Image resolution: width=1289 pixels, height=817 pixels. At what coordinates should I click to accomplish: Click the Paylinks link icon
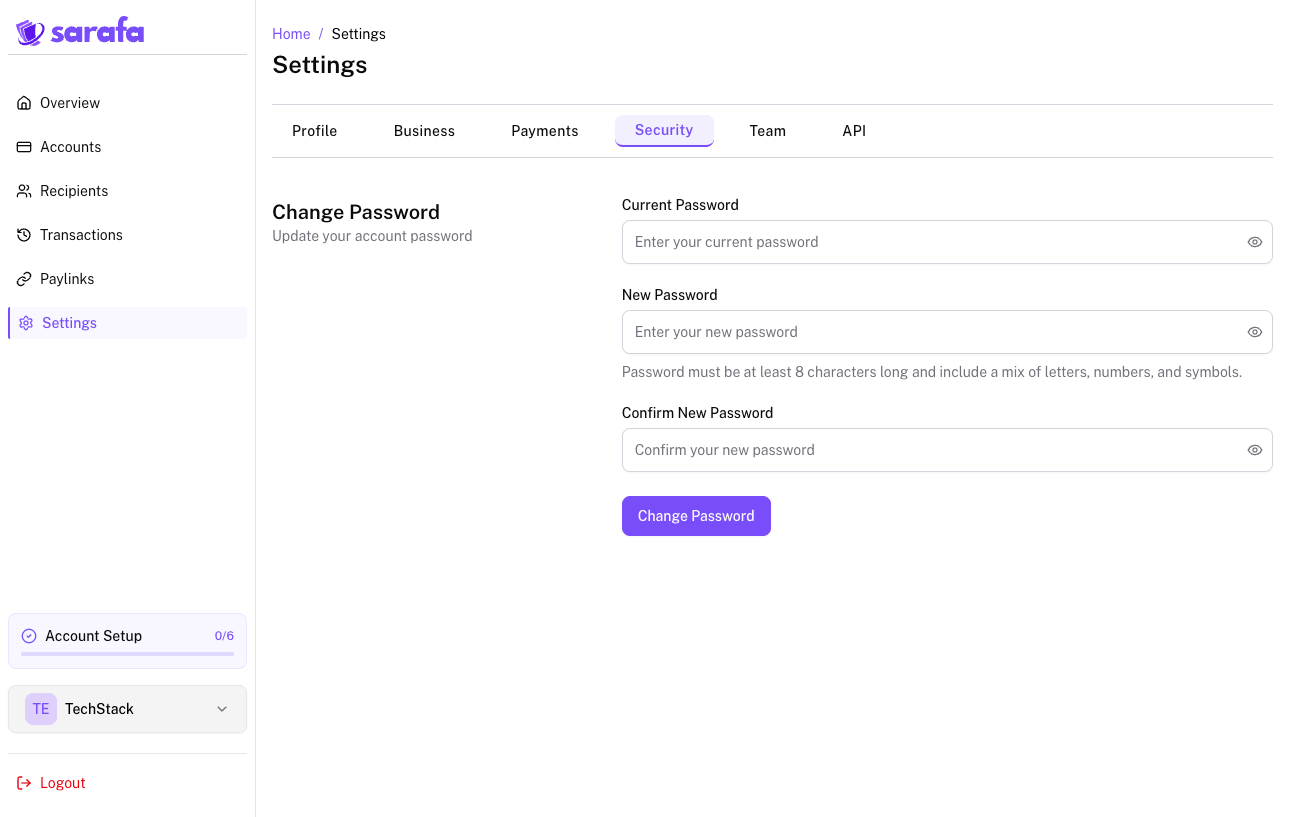pyautogui.click(x=24, y=279)
